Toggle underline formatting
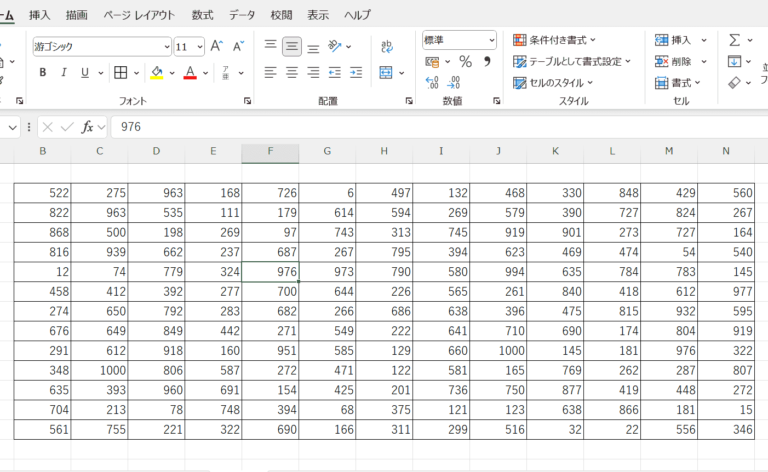 coord(85,73)
